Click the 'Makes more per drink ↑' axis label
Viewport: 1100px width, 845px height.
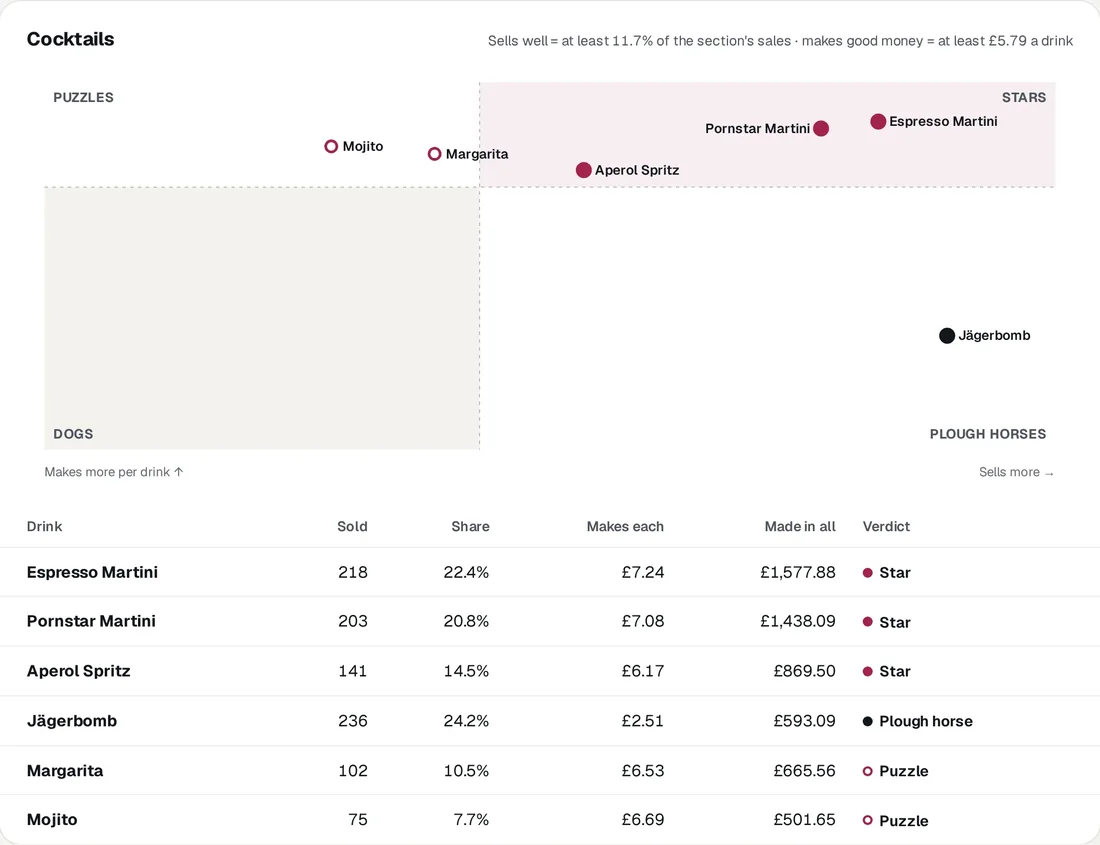114,472
